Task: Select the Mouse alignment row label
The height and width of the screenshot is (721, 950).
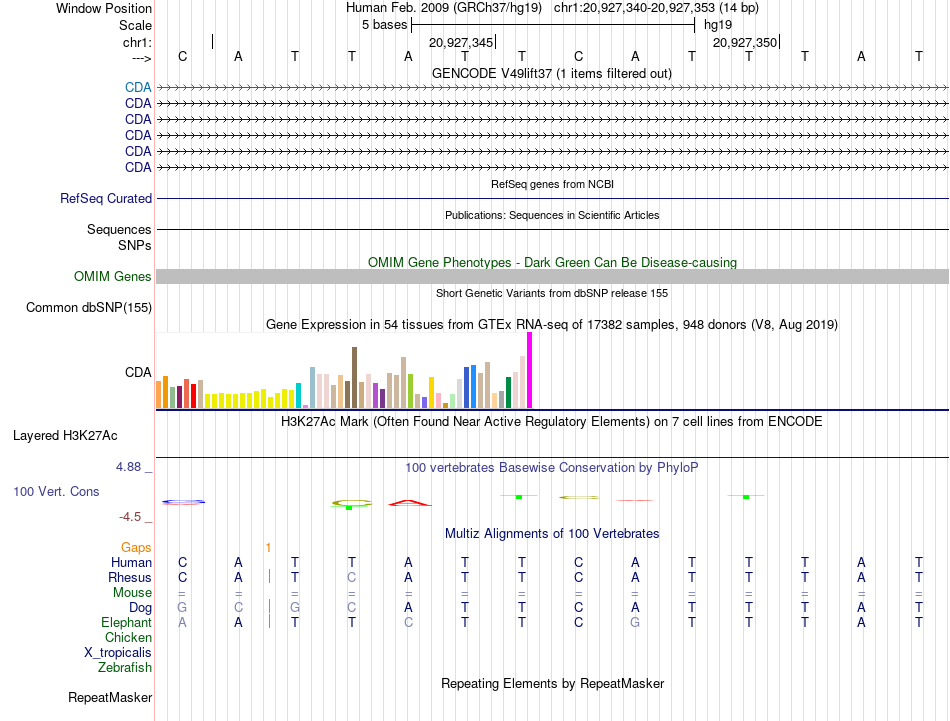Action: [132, 593]
